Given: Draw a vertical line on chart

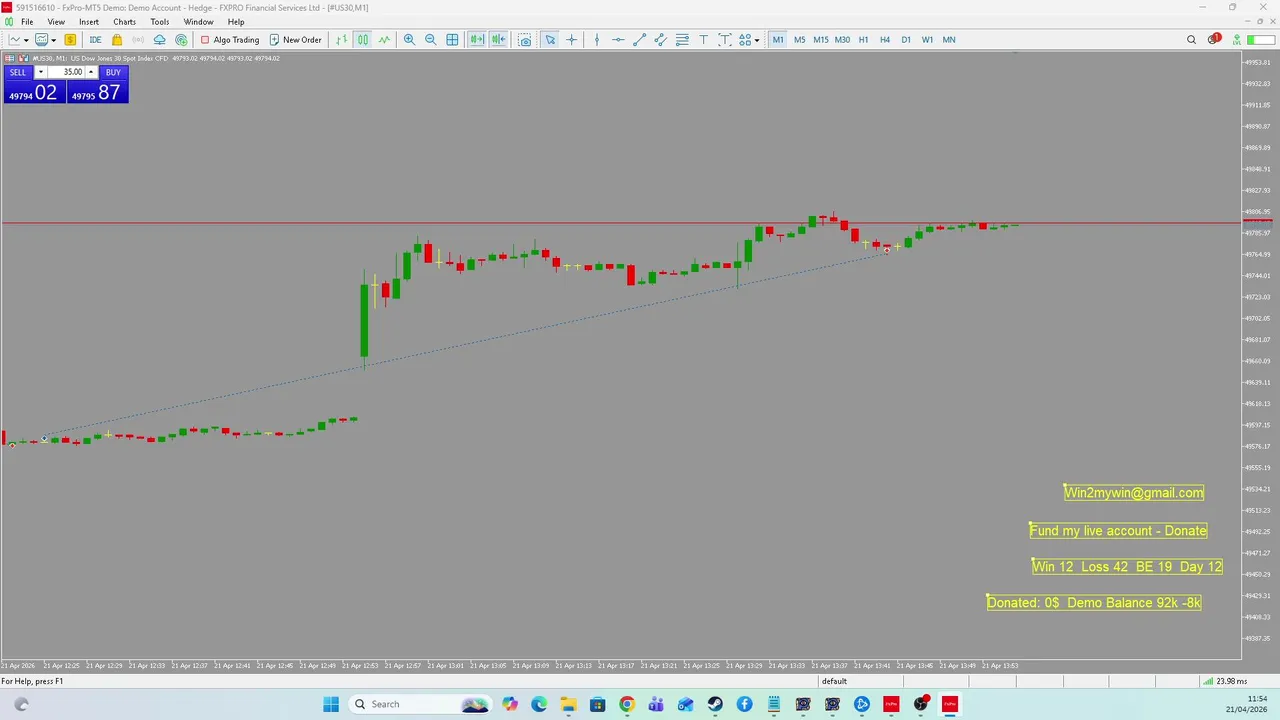Looking at the screenshot, I should coord(597,40).
